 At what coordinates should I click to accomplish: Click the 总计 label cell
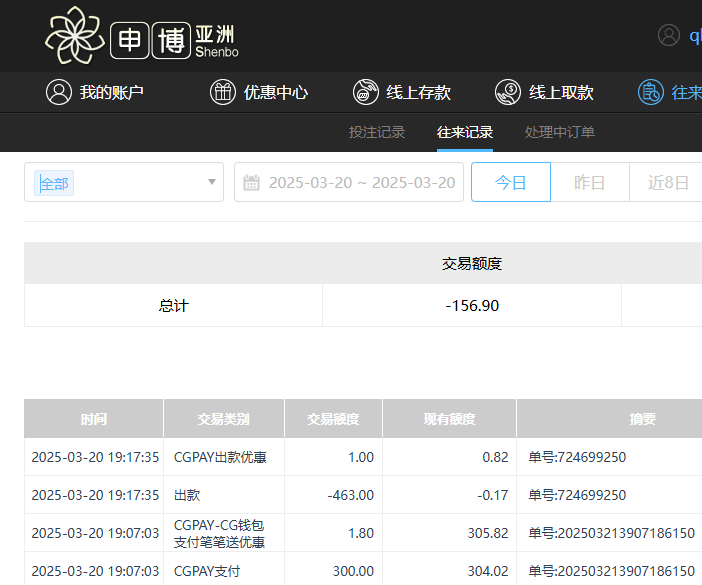(x=173, y=305)
